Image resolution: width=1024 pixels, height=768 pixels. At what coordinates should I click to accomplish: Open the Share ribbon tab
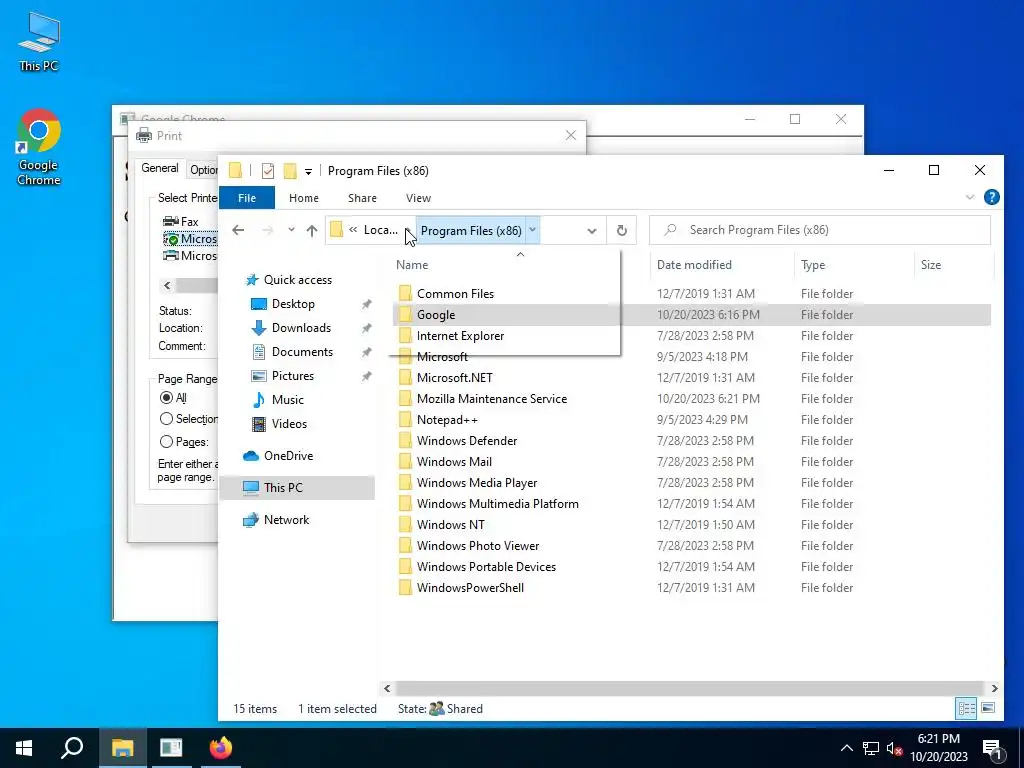(362, 198)
